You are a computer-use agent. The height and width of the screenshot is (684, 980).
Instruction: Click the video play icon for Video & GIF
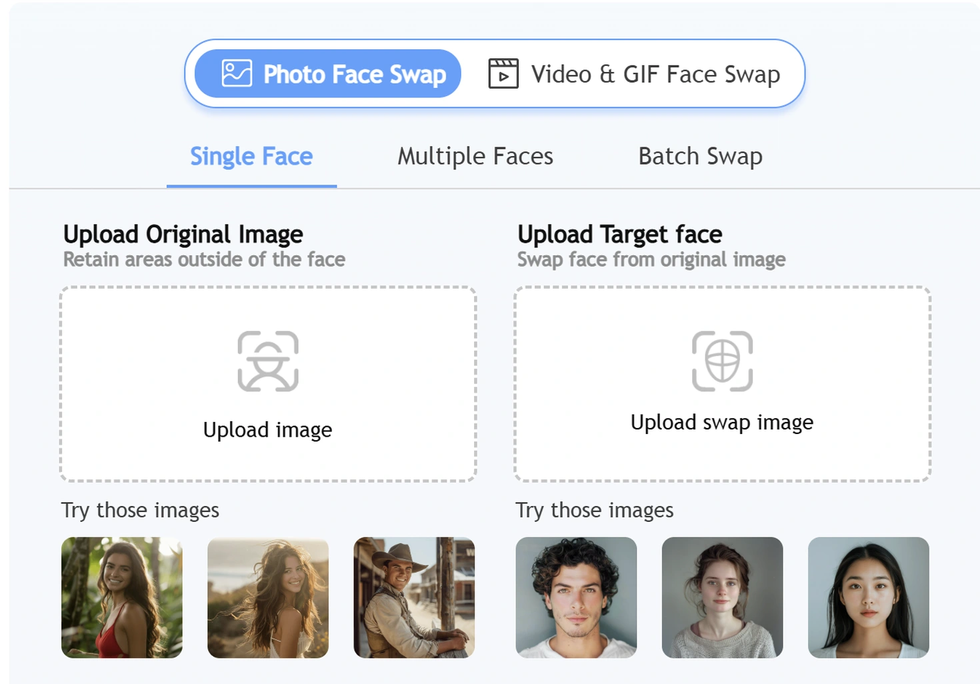tap(503, 74)
